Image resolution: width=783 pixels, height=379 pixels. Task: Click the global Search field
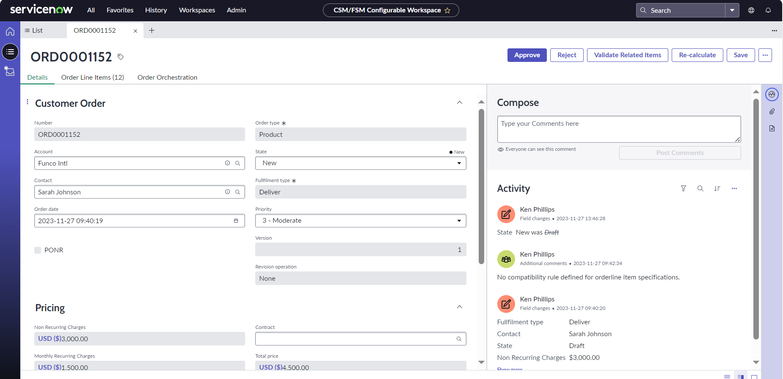[681, 10]
